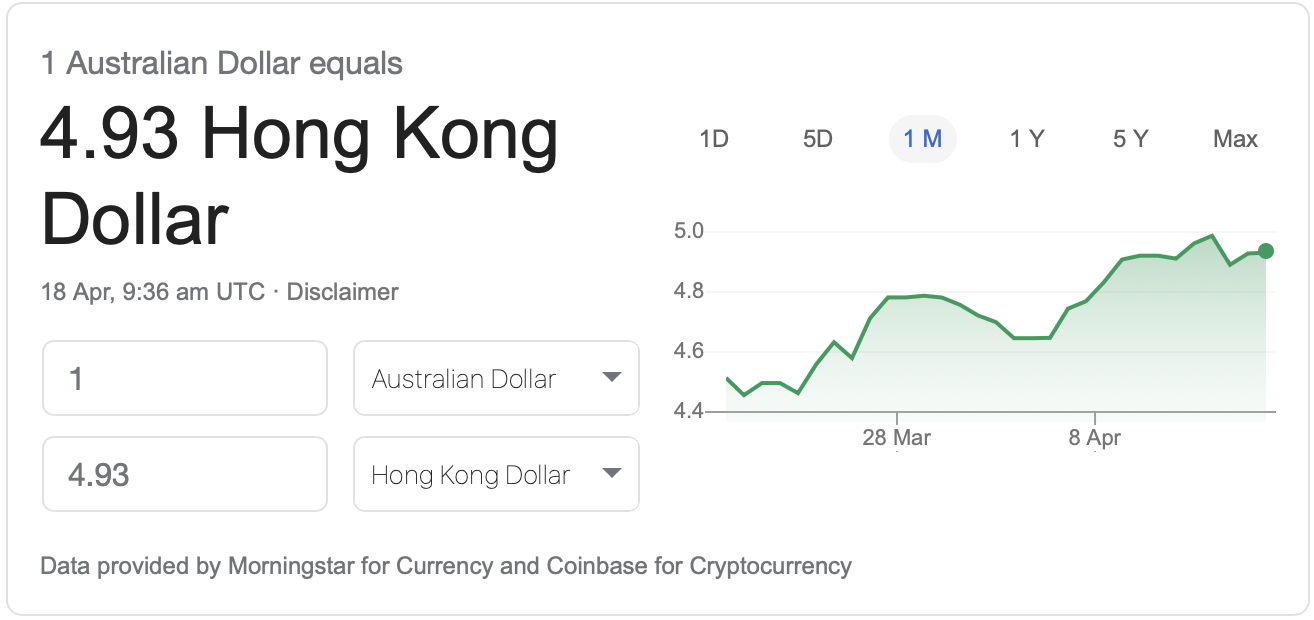This screenshot has width=1314, height=620.
Task: Open the Hong Kong Dollar currency dropdown
Action: [496, 474]
